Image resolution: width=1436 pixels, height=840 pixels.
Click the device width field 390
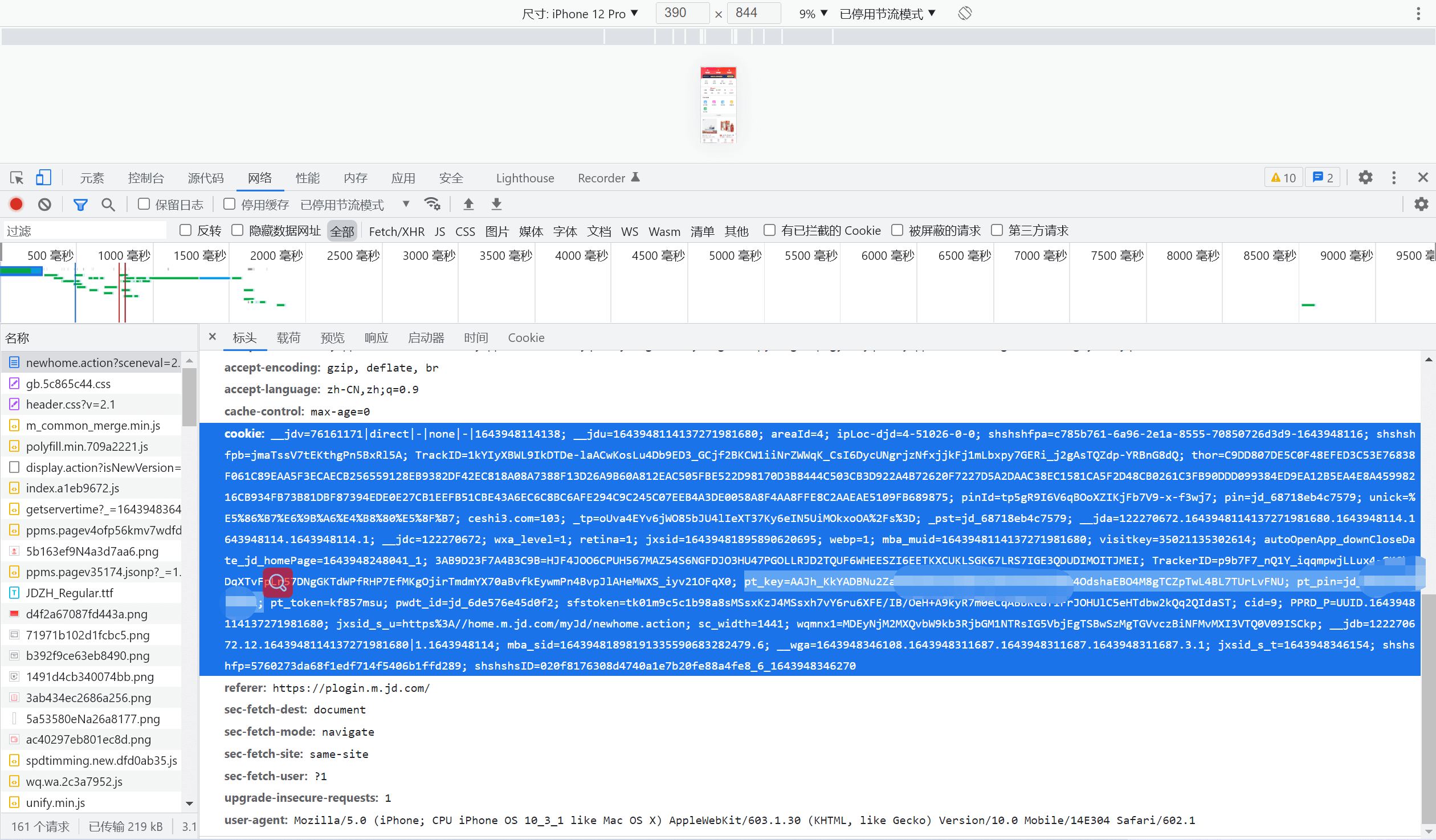(x=683, y=13)
